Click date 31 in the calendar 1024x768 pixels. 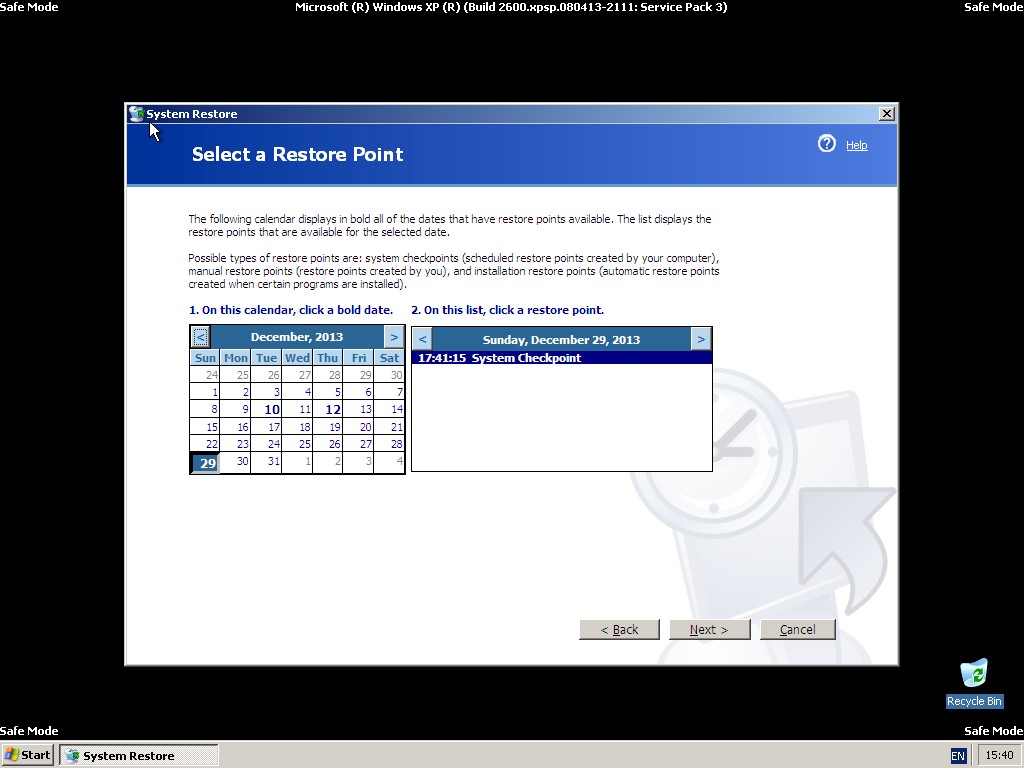[x=266, y=462]
